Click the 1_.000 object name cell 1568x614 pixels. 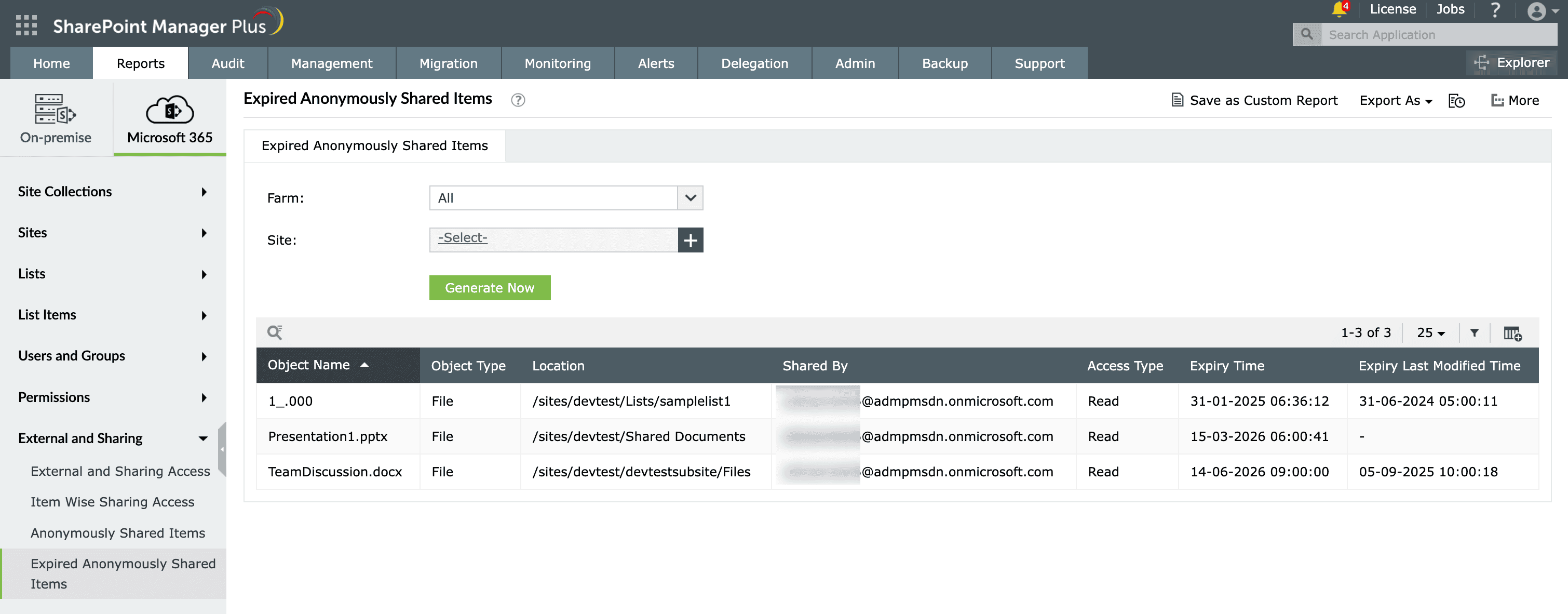(x=338, y=401)
